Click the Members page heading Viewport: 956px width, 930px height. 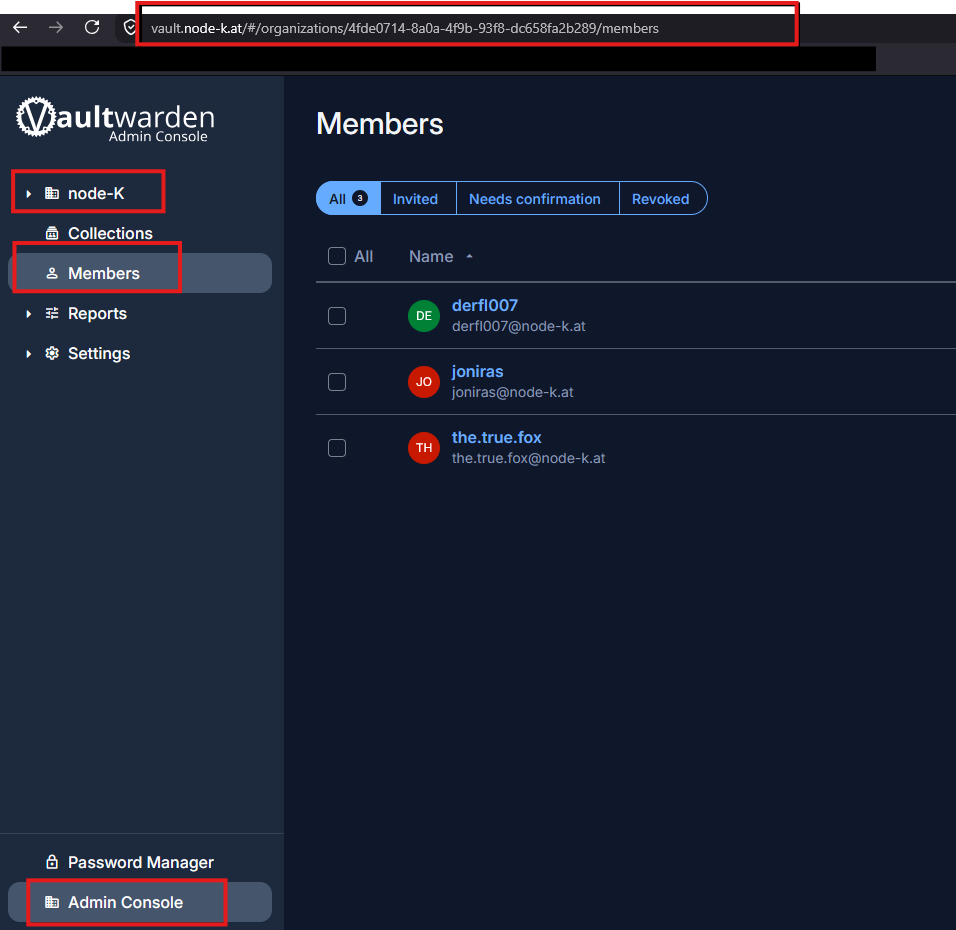pyautogui.click(x=380, y=124)
